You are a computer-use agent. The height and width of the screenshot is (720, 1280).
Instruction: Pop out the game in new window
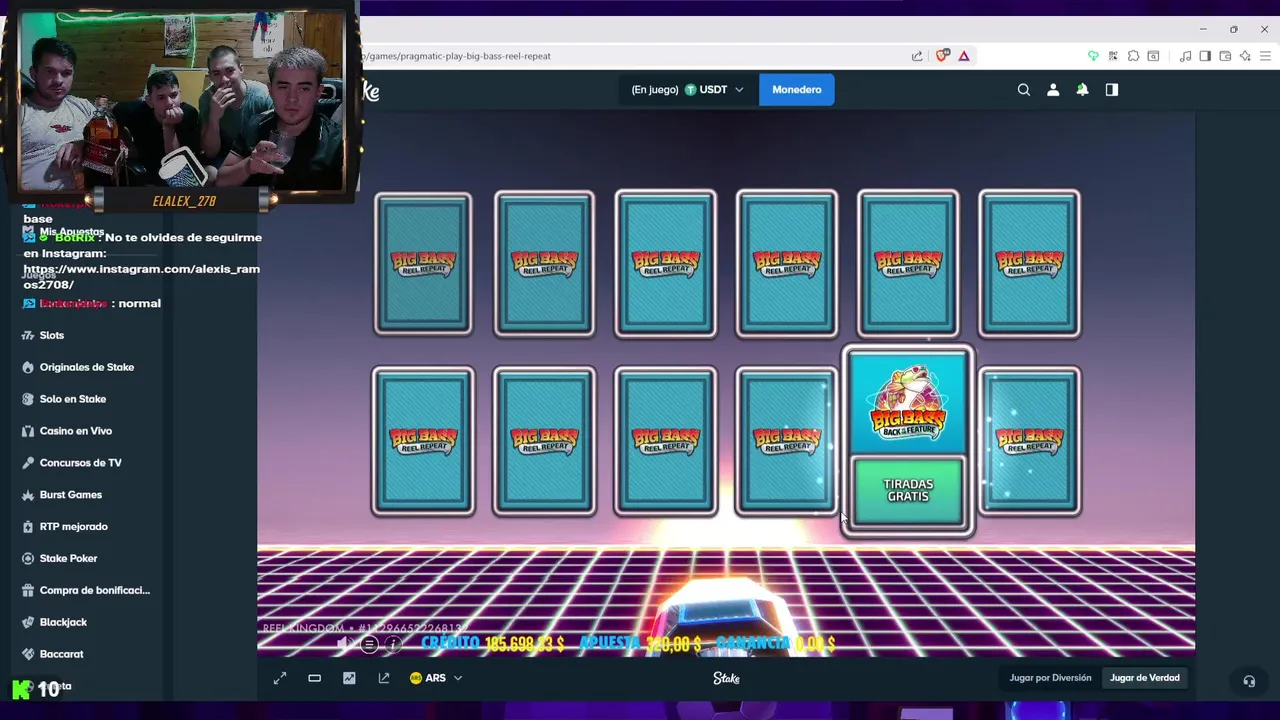(383, 678)
